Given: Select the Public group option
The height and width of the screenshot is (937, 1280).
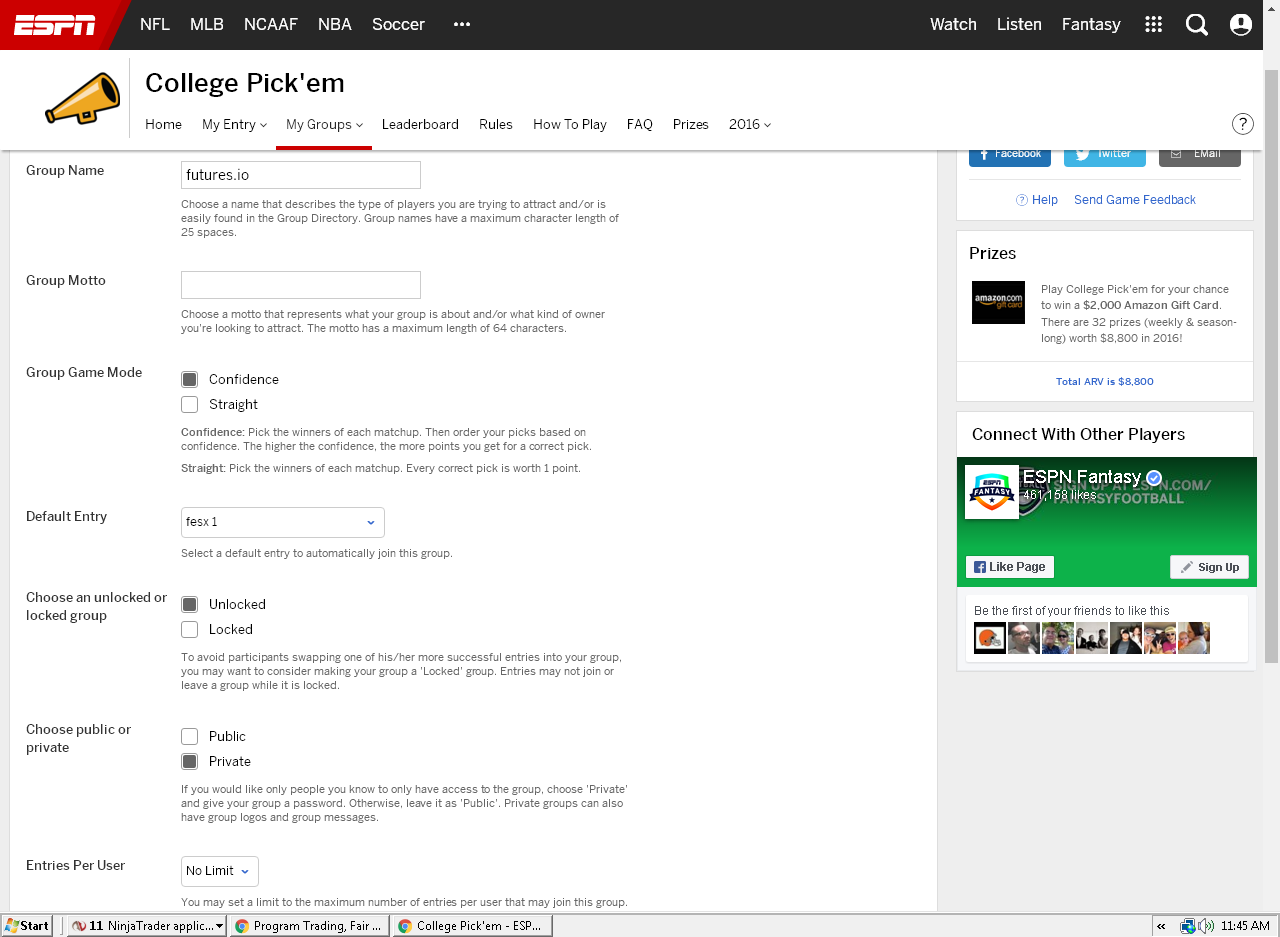Looking at the screenshot, I should [189, 736].
